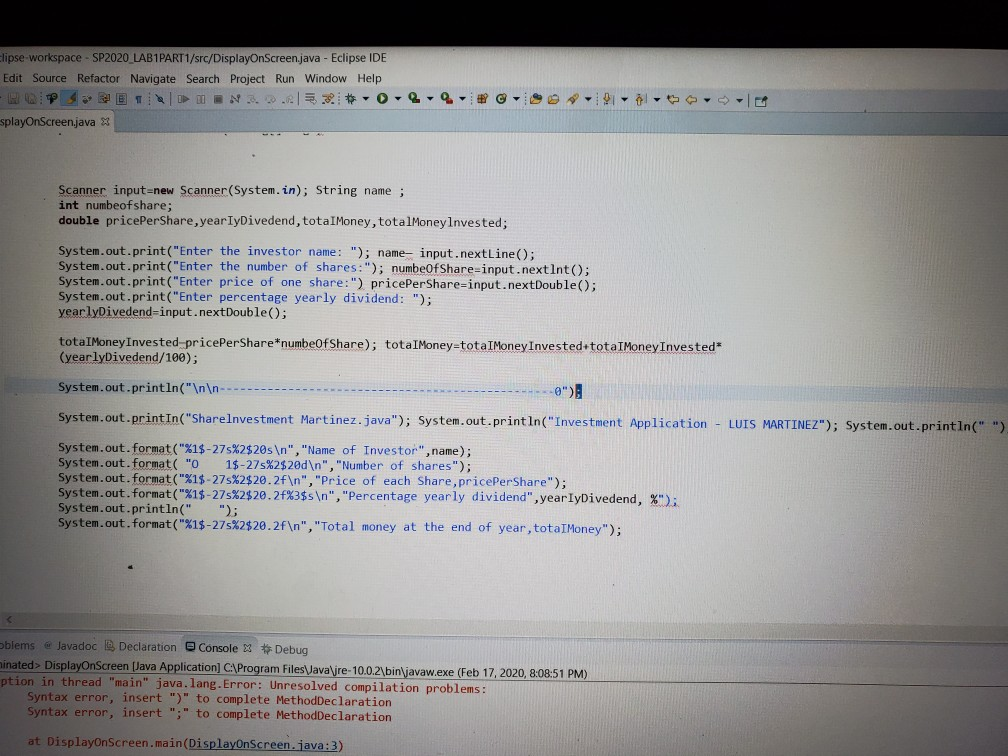This screenshot has width=1008, height=756.
Task: Switch to the Debug tab
Action: point(285,649)
